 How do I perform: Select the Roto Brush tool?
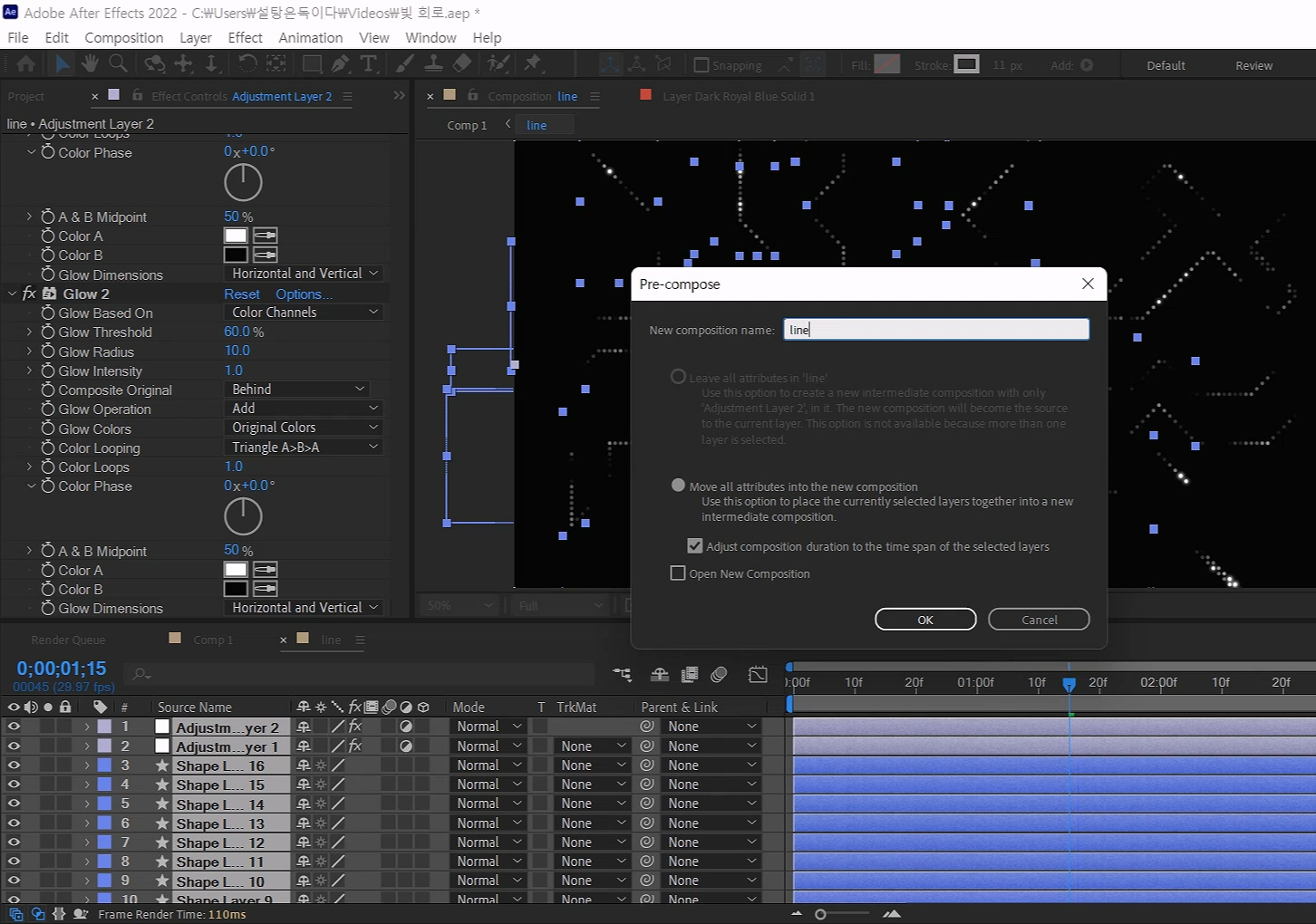point(498,64)
